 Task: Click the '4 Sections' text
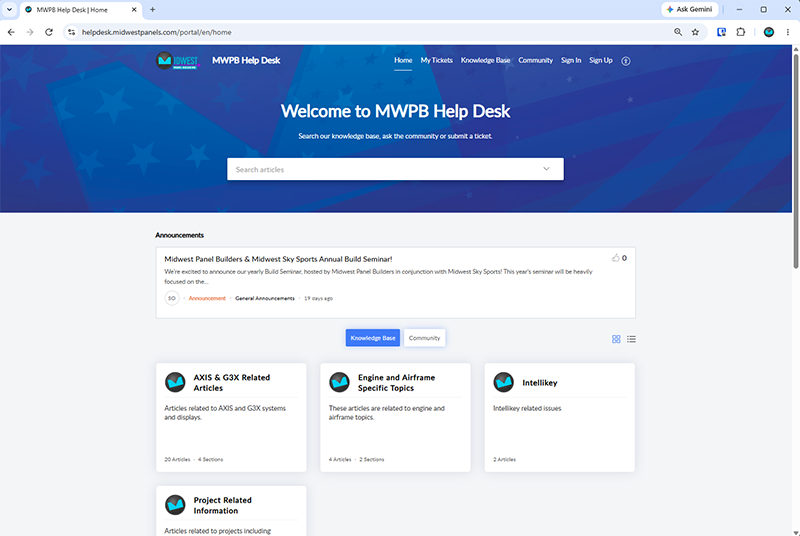pyautogui.click(x=210, y=460)
